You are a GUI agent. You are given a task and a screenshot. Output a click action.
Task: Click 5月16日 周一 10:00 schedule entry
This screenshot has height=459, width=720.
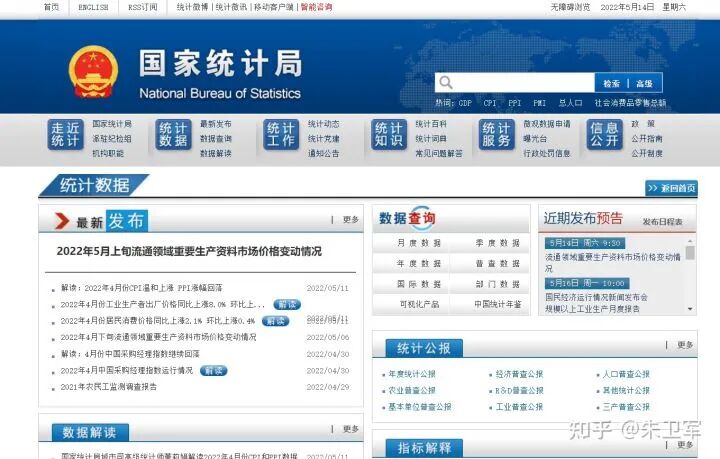tap(587, 283)
